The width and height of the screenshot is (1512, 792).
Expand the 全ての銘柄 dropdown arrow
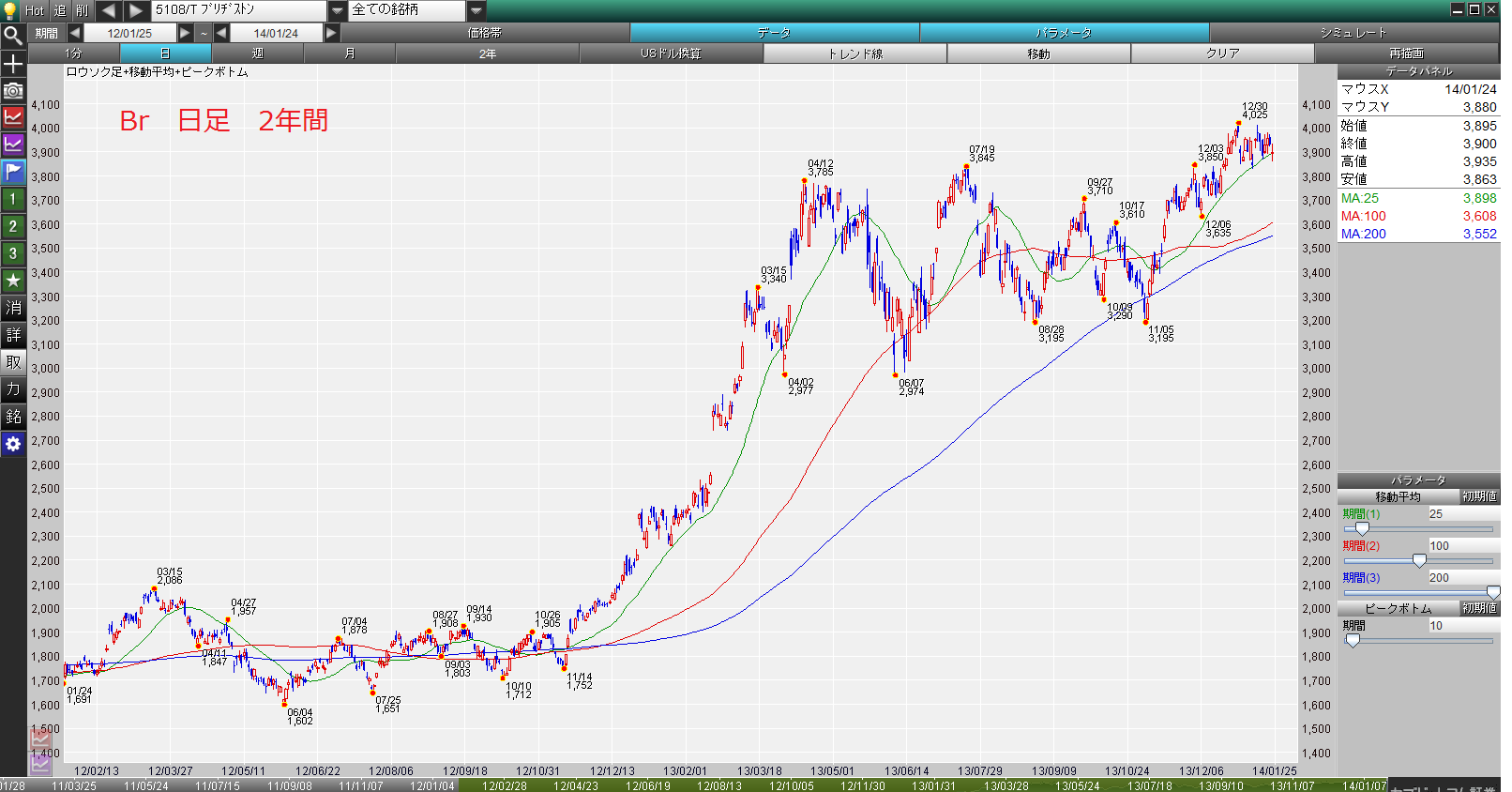476,10
